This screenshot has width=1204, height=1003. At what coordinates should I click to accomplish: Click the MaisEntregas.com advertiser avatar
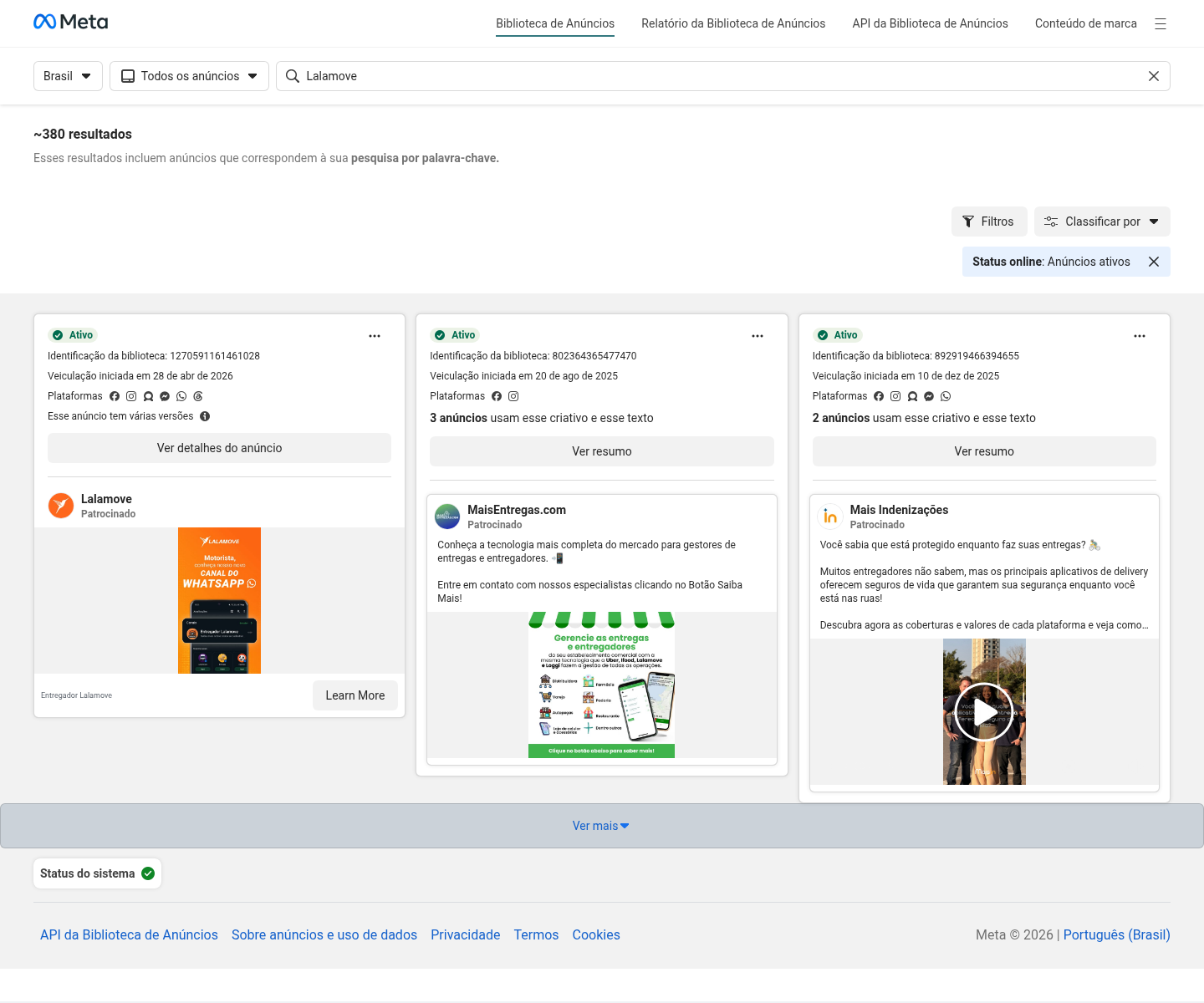[x=447, y=517]
